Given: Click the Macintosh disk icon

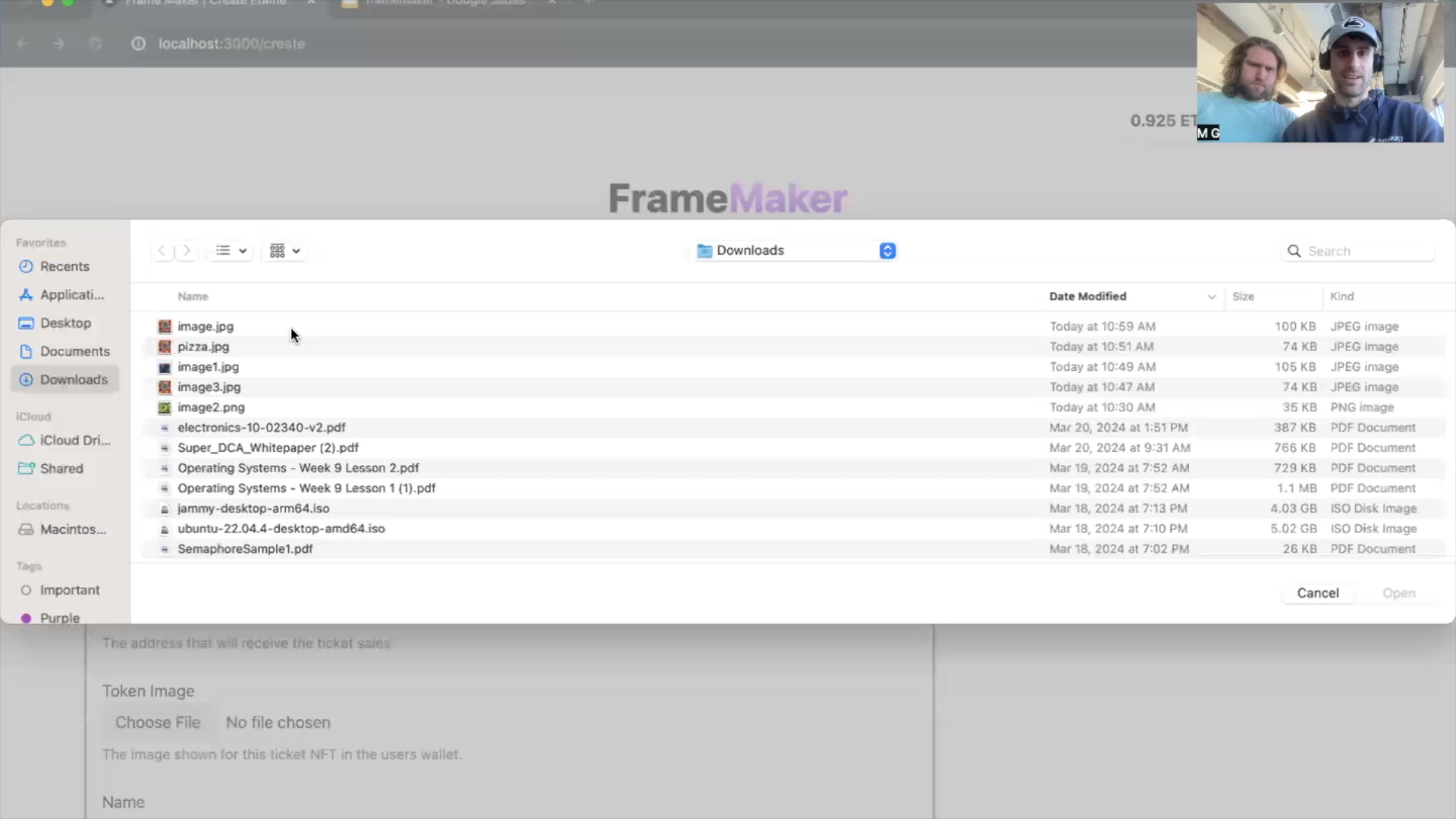Looking at the screenshot, I should click(x=26, y=529).
